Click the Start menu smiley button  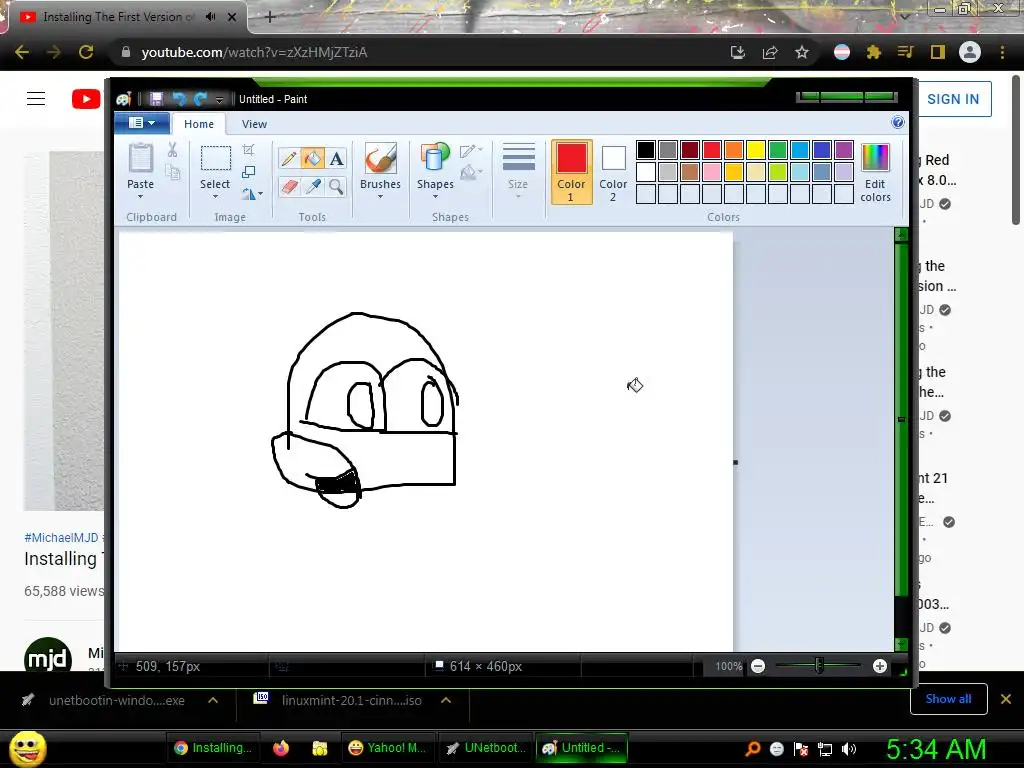click(x=28, y=748)
